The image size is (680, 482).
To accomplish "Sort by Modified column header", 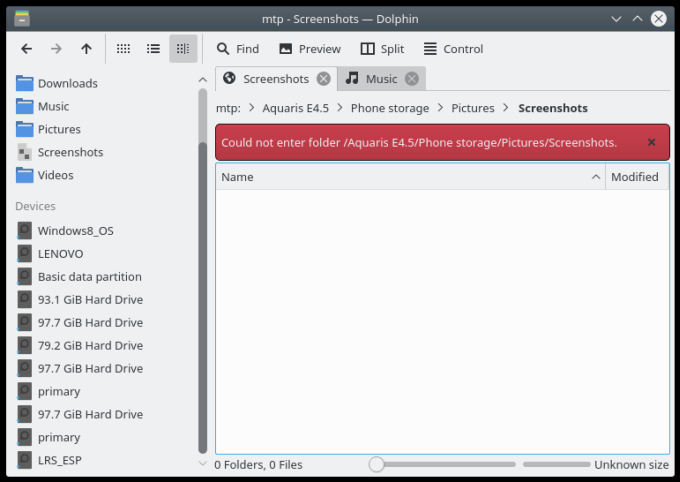I will [x=637, y=177].
